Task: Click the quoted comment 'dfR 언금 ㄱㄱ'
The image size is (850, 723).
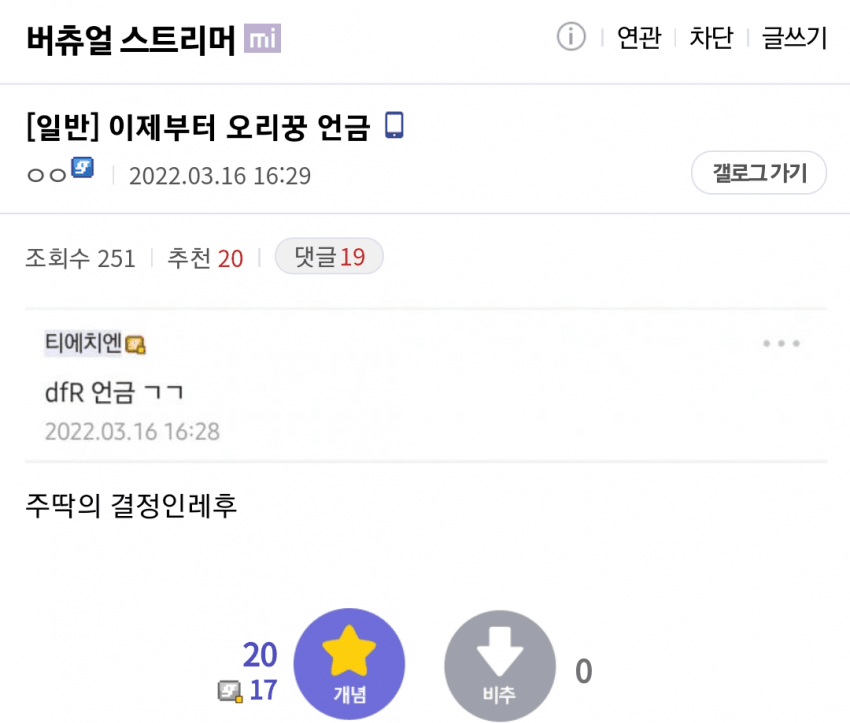Action: point(114,392)
